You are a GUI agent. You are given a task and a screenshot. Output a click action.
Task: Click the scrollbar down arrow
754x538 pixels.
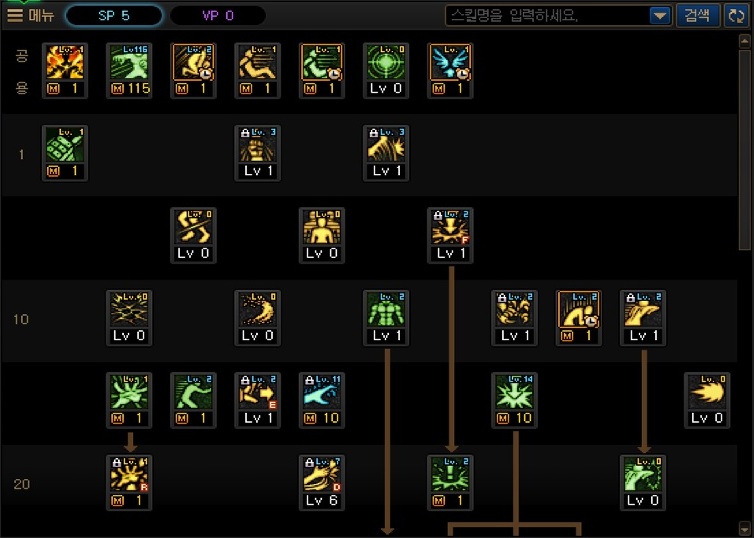click(x=744, y=527)
